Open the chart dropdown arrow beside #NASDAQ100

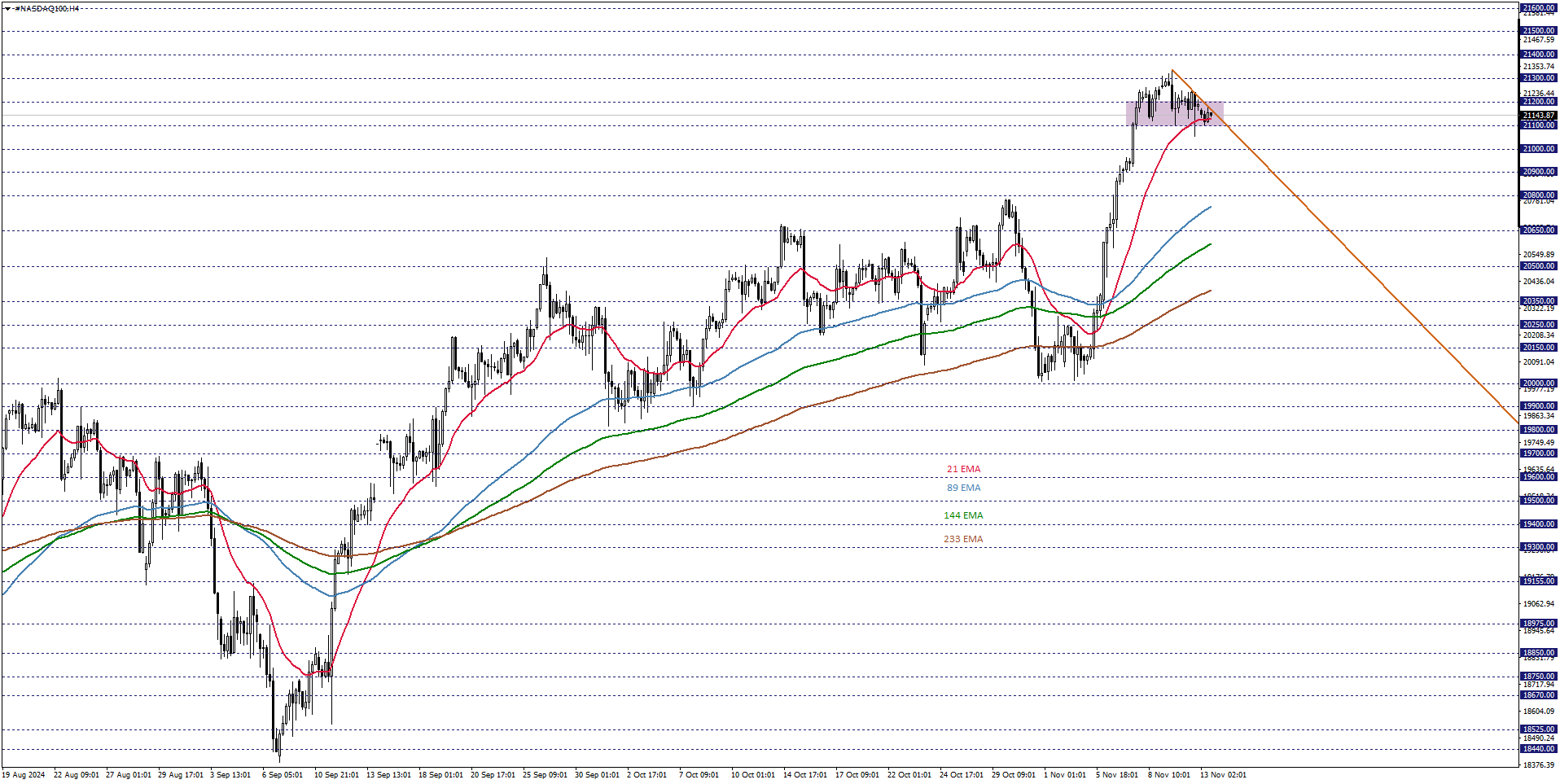(7, 8)
